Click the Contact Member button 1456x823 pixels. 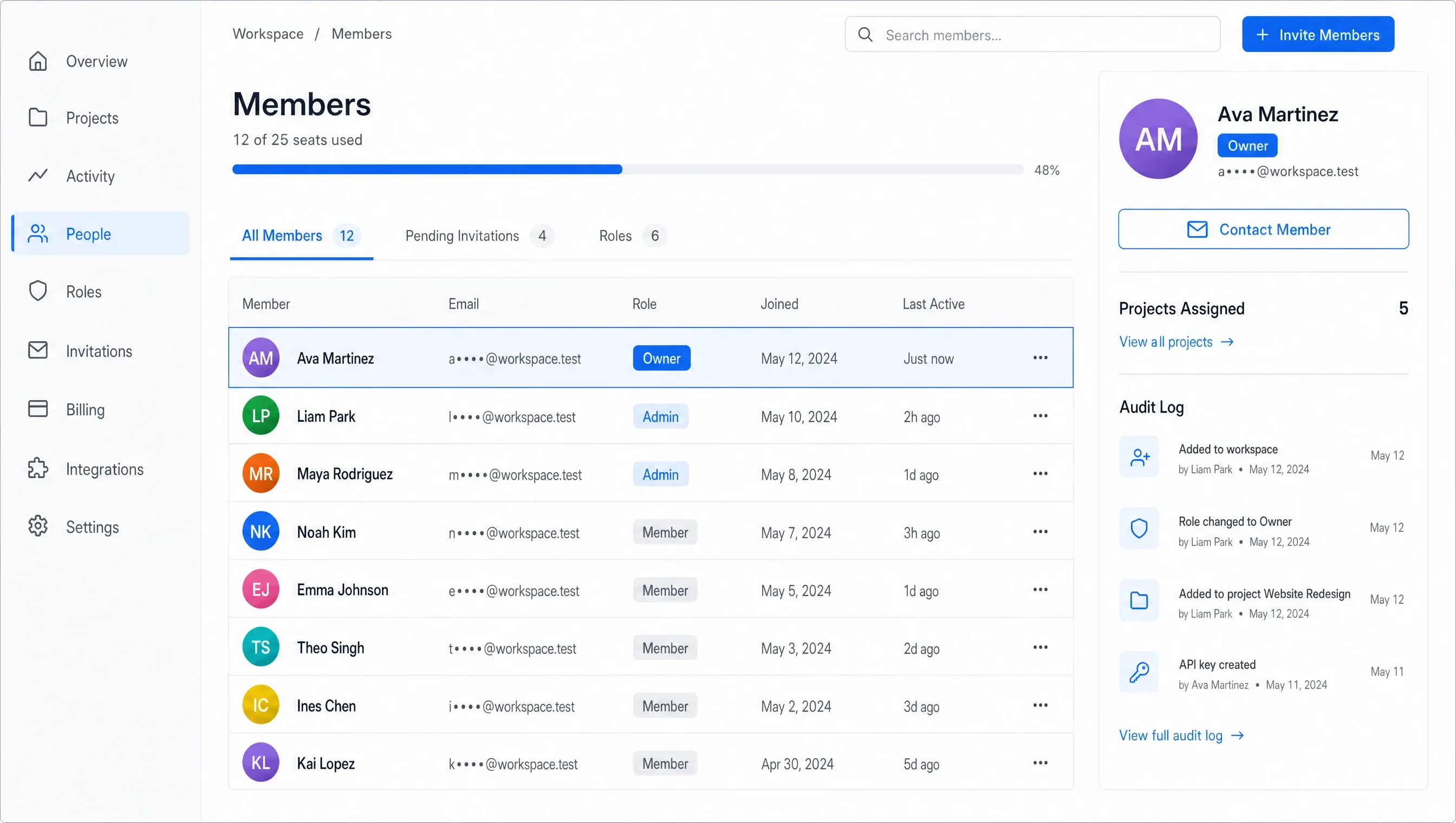coord(1263,230)
